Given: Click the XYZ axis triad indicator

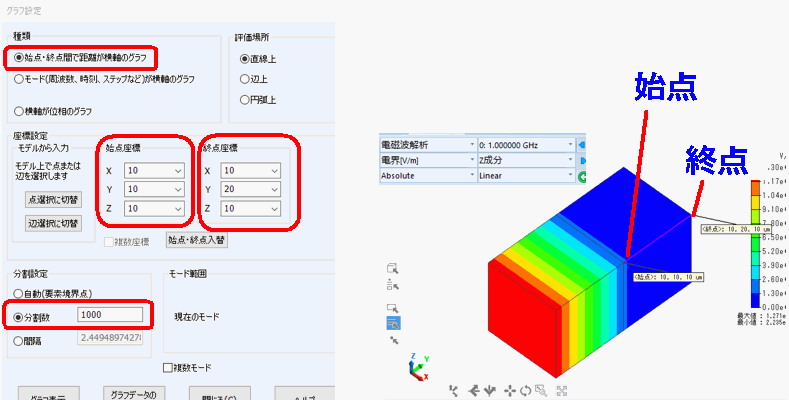Looking at the screenshot, I should [418, 370].
